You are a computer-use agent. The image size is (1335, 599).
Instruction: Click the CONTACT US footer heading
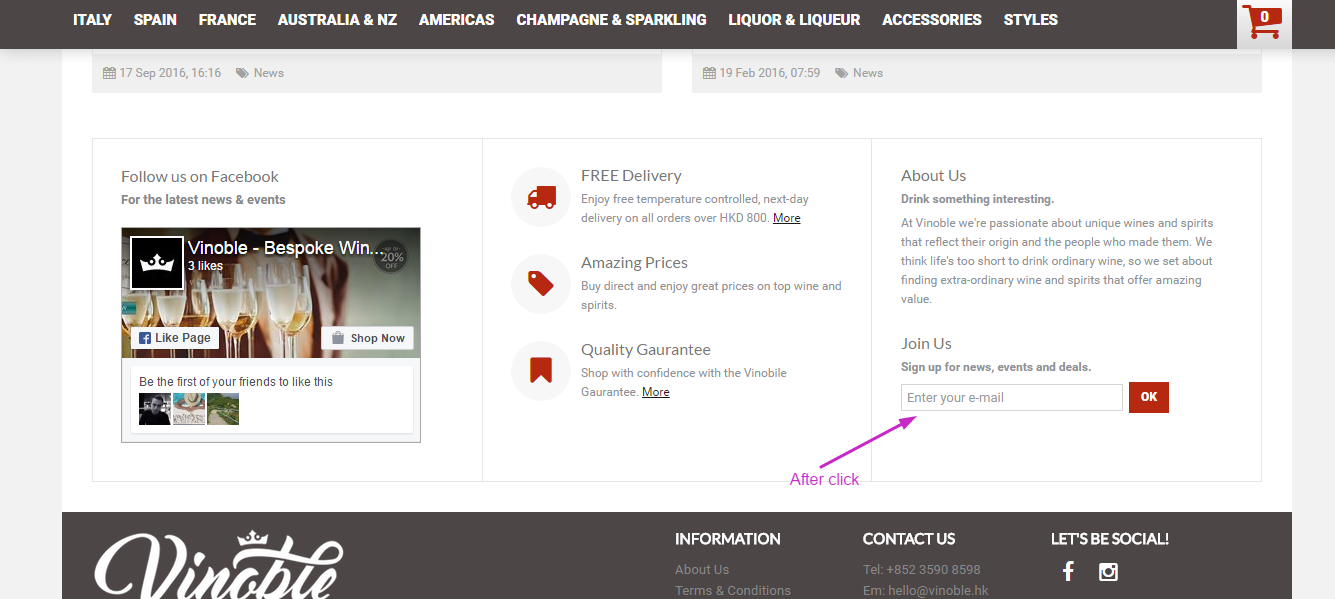[909, 539]
